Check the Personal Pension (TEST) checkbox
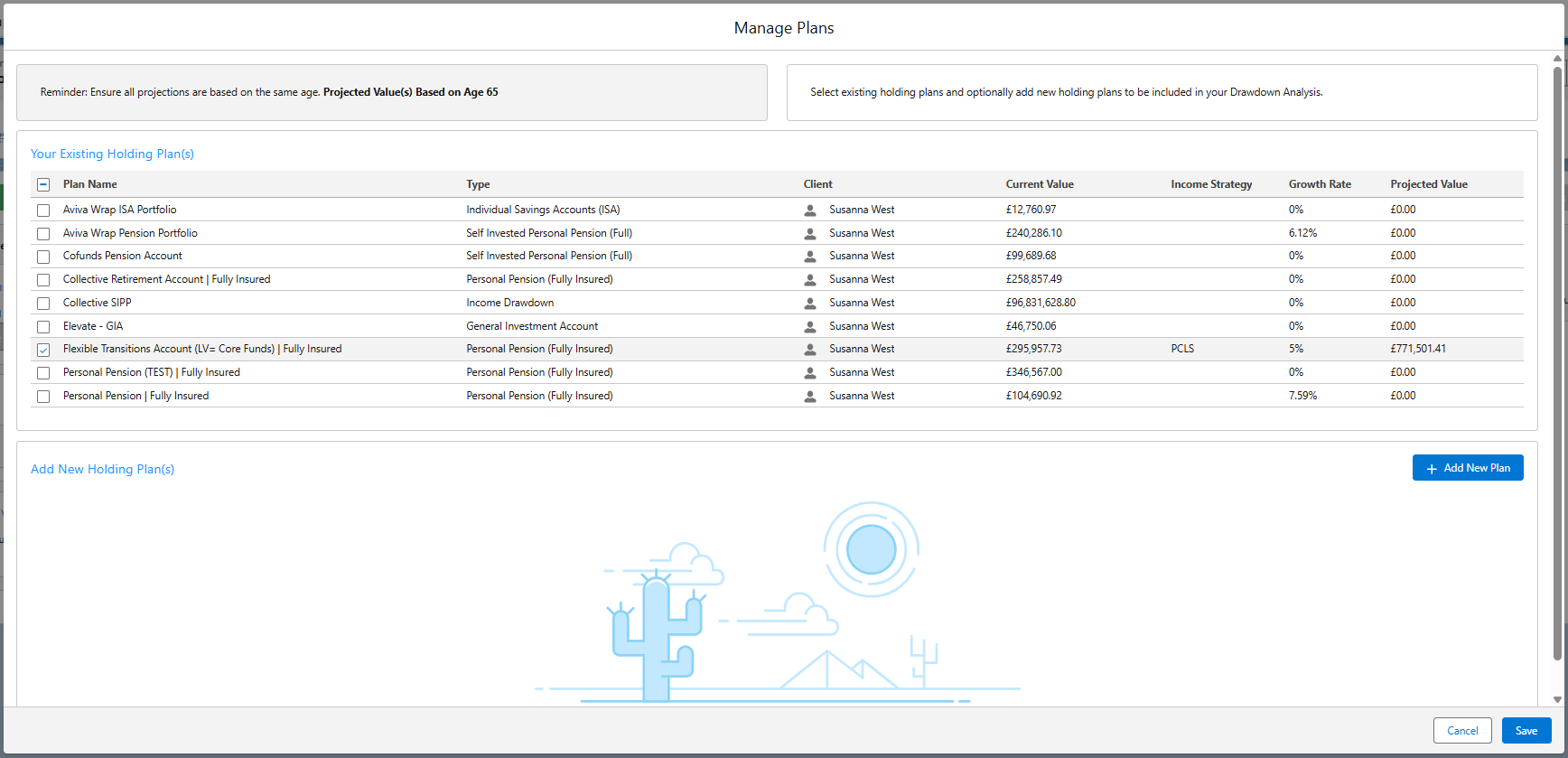The width and height of the screenshot is (1568, 758). click(43, 373)
